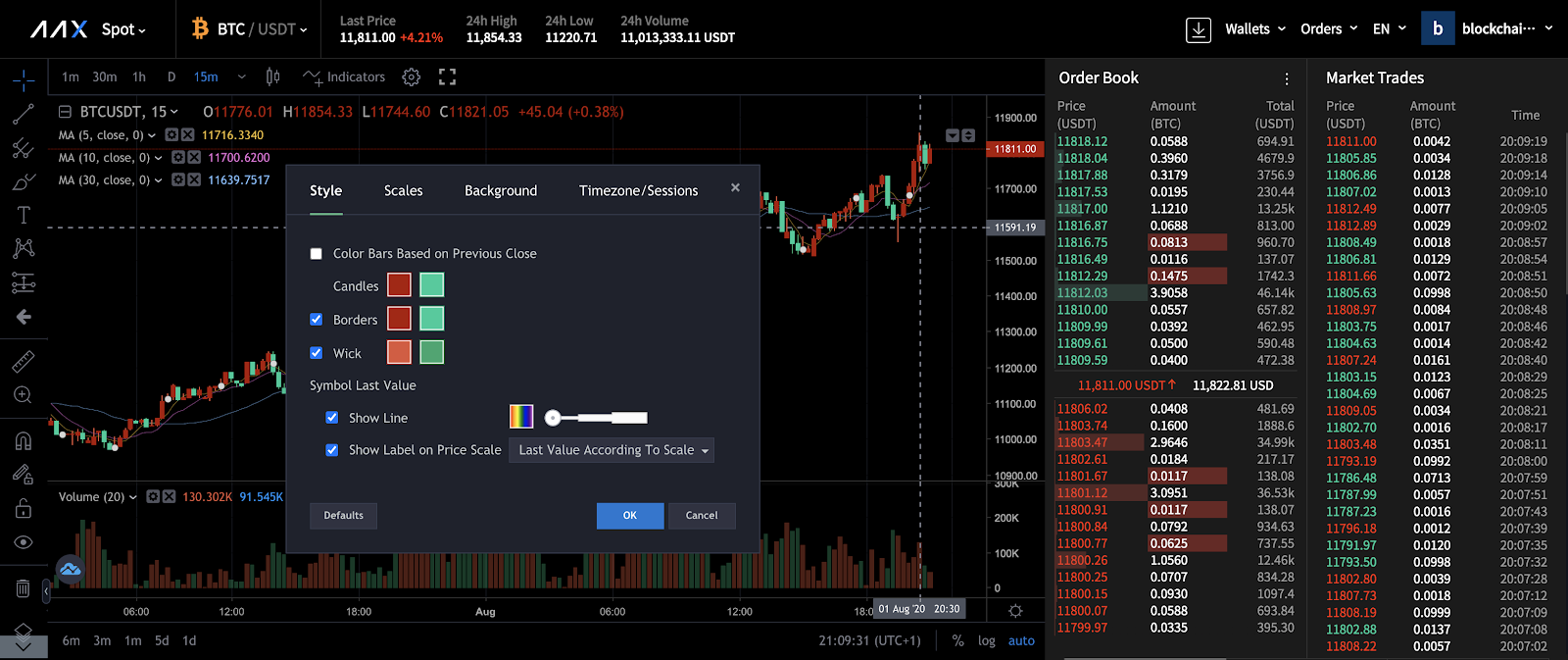Image resolution: width=1568 pixels, height=660 pixels.
Task: Open settings for MA (5, close, 0)
Action: (171, 135)
